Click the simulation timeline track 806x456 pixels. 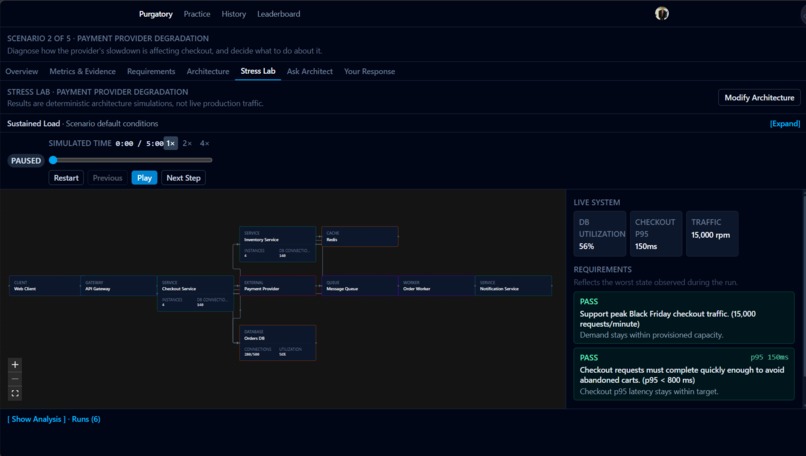click(131, 160)
